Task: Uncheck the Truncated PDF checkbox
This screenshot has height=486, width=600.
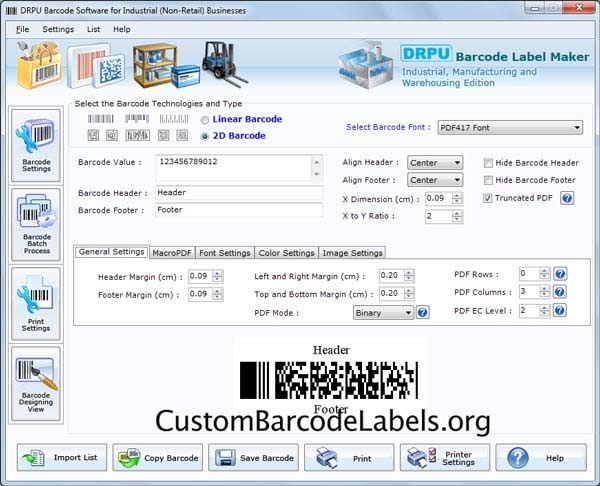Action: tap(488, 198)
